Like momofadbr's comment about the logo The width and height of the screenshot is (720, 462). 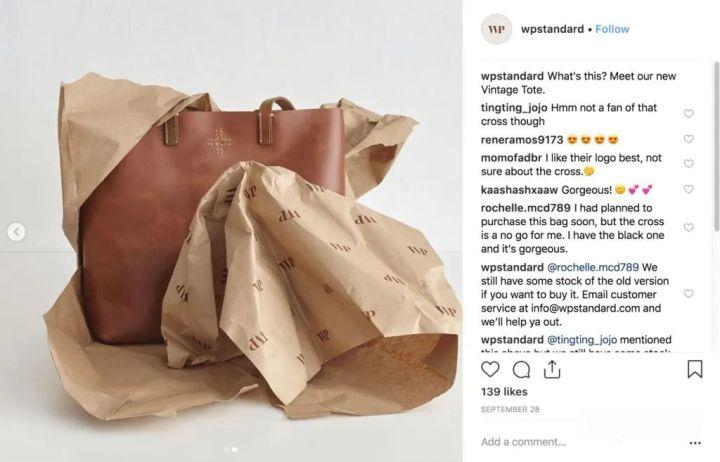[x=688, y=164]
